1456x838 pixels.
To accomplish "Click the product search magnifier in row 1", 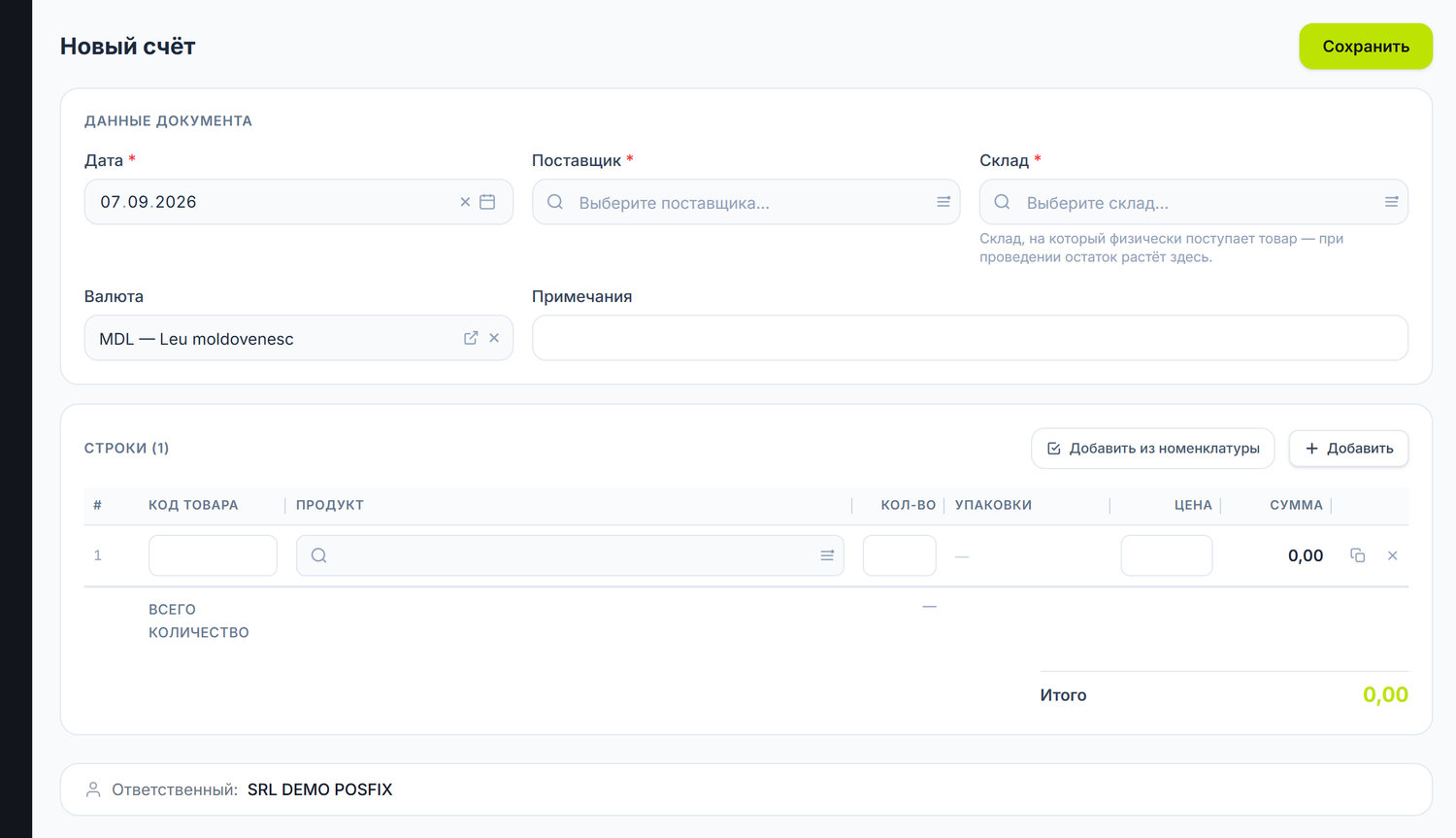I will [x=318, y=555].
